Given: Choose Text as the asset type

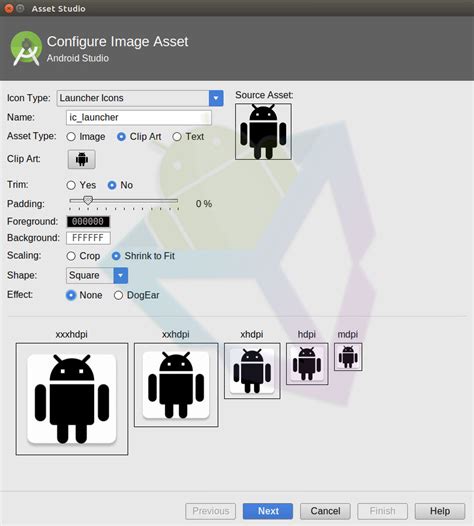Looking at the screenshot, I should (x=177, y=137).
